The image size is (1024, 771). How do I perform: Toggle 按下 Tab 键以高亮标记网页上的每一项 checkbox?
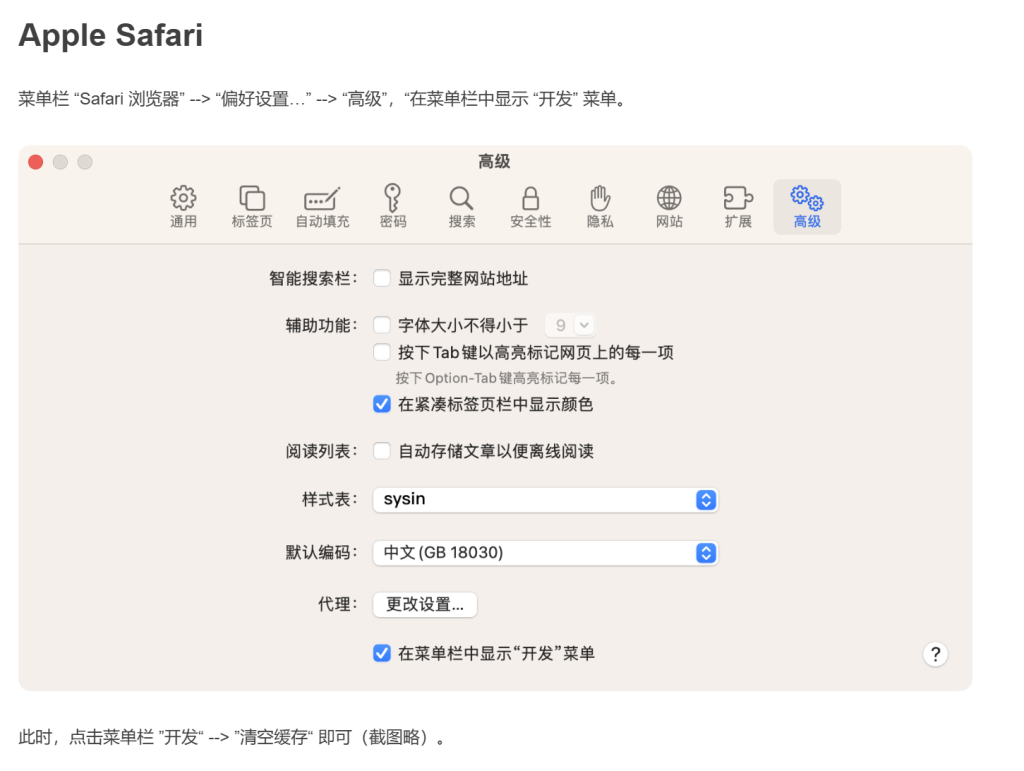382,352
